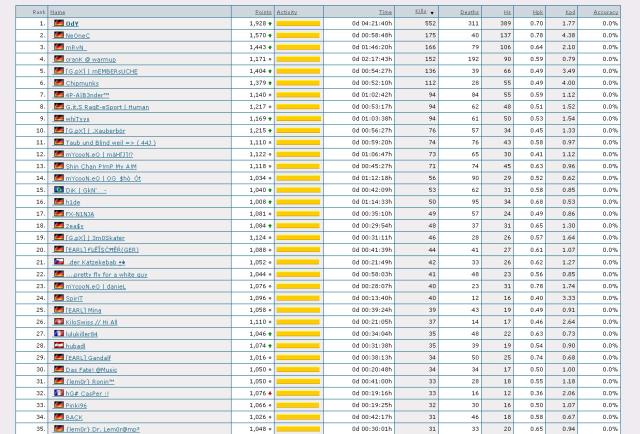Viewport: 640px width, 434px height.
Task: Click the activity bar for rank 1 player
Action: coord(298,23)
